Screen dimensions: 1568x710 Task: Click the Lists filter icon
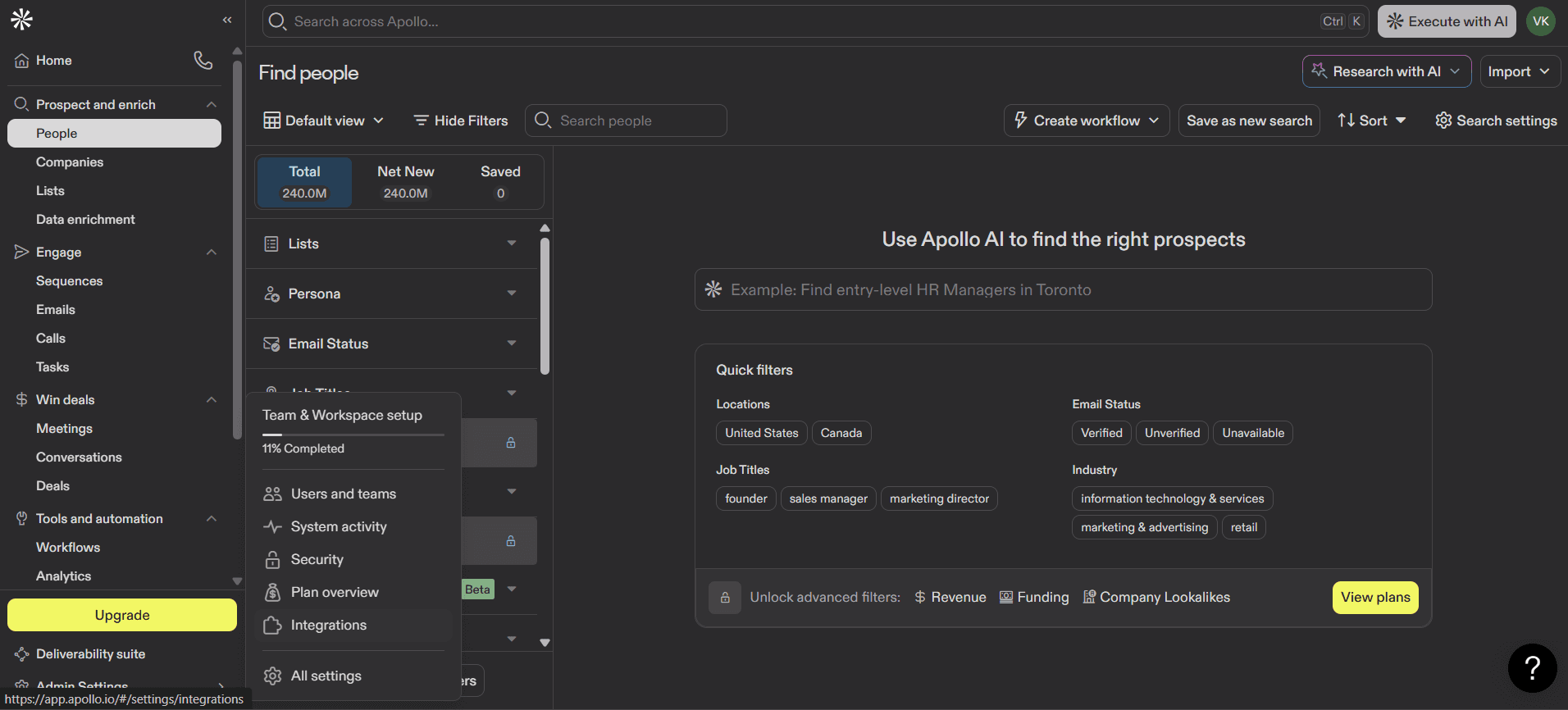[271, 243]
